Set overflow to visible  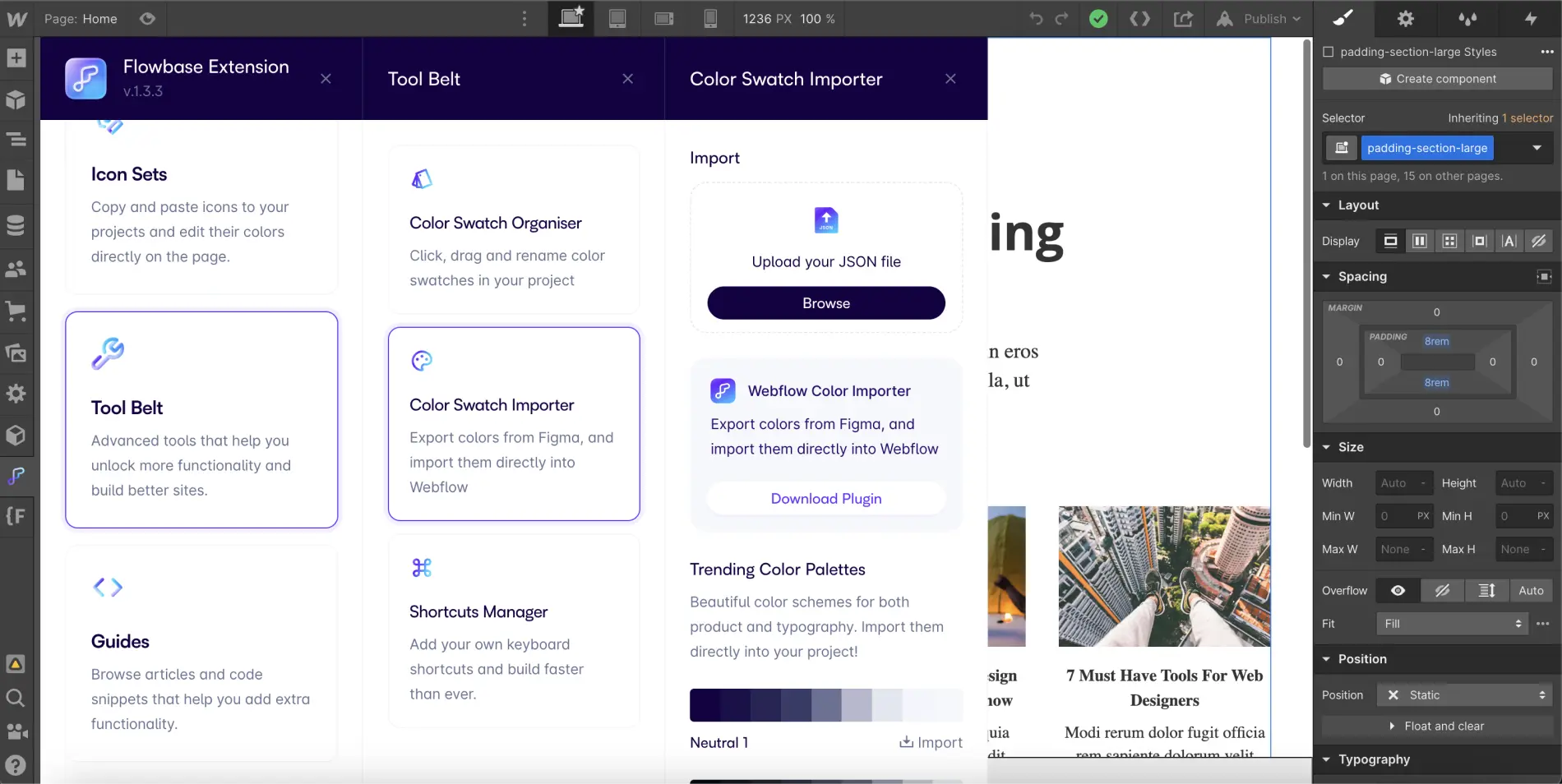1398,591
